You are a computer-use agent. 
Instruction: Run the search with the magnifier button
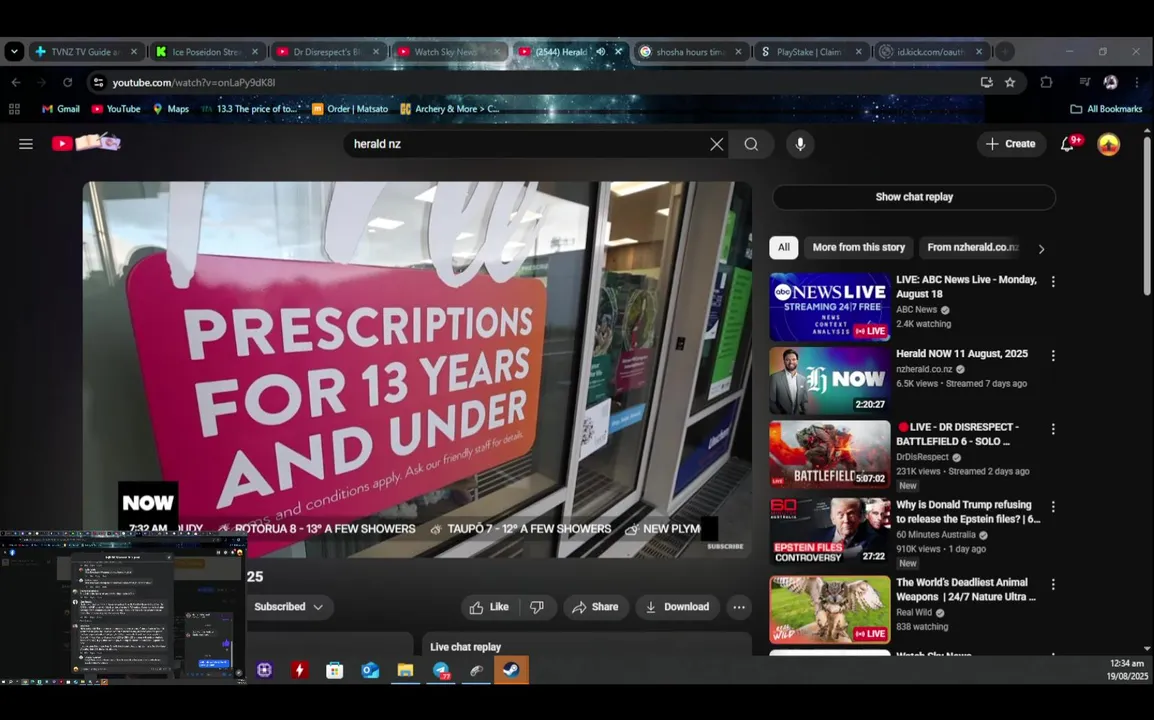coord(751,144)
